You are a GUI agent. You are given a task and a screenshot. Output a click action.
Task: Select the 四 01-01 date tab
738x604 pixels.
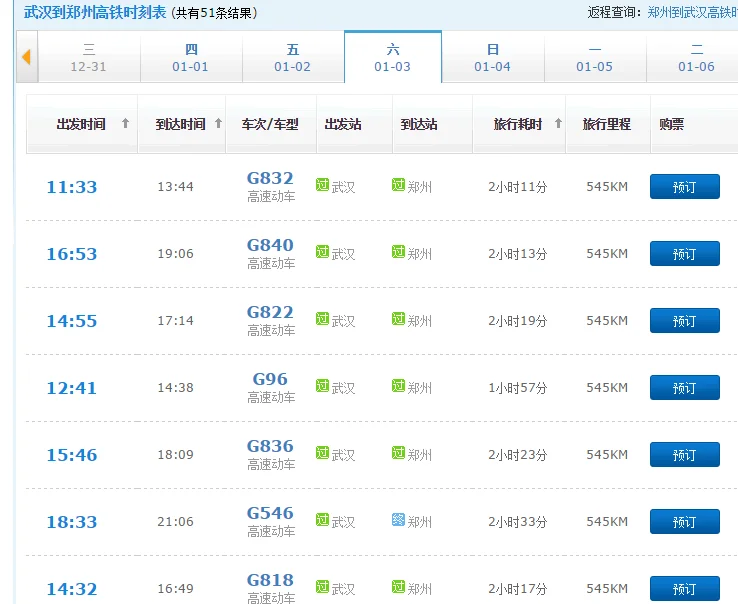coord(191,58)
